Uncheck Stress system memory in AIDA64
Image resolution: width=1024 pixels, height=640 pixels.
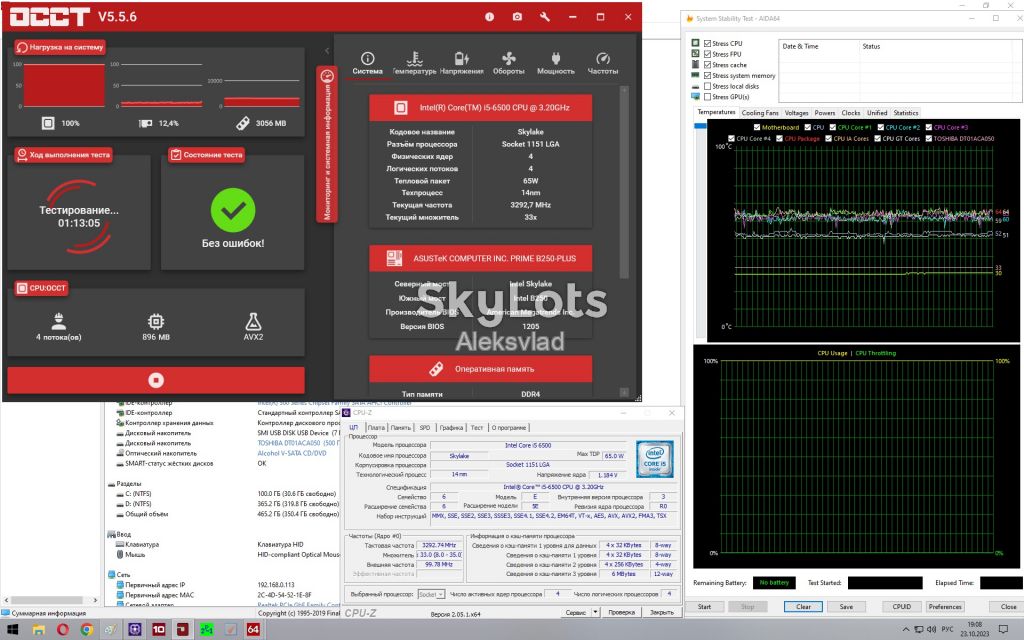click(x=707, y=76)
